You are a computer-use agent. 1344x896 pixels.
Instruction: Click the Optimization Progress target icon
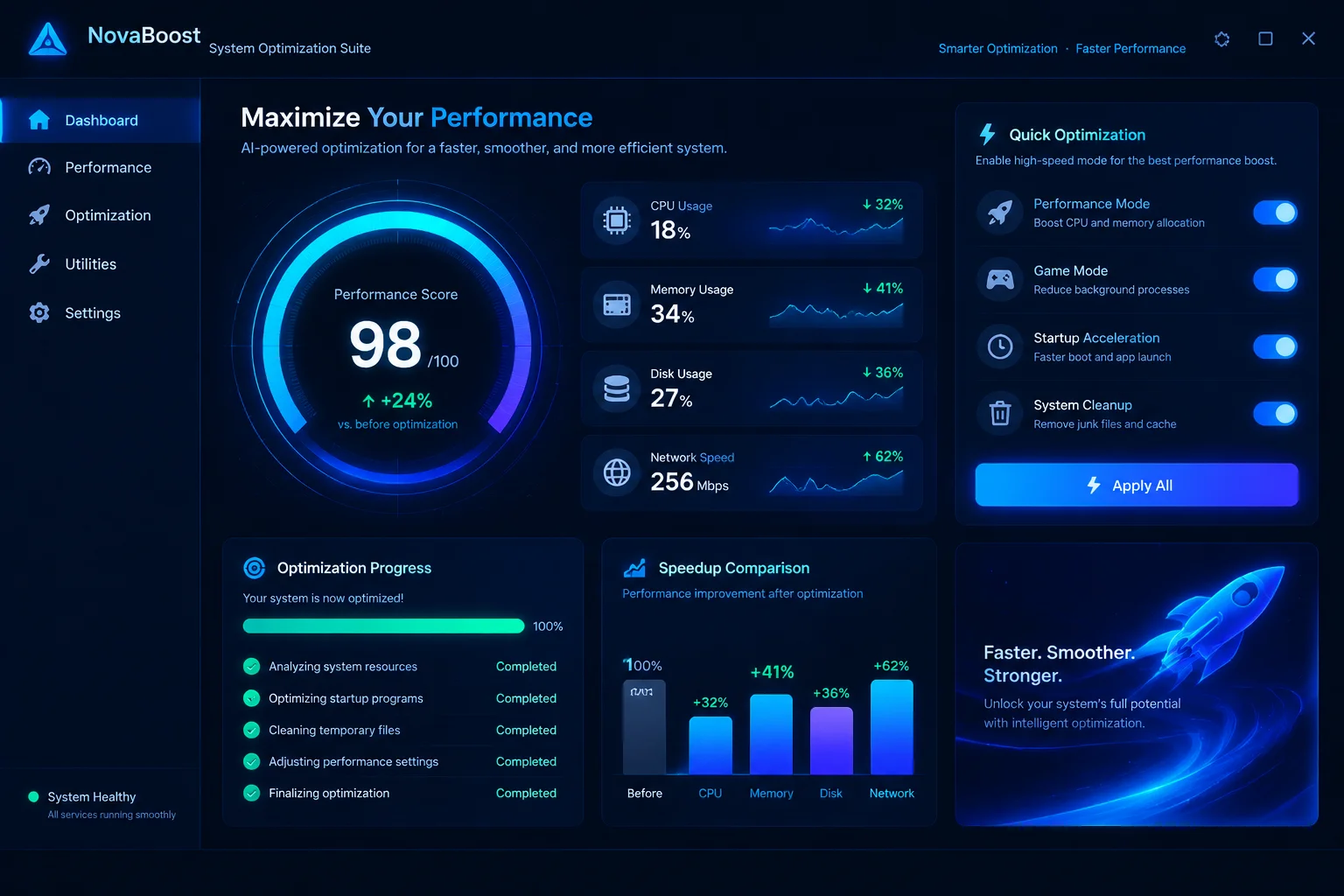[x=254, y=568]
